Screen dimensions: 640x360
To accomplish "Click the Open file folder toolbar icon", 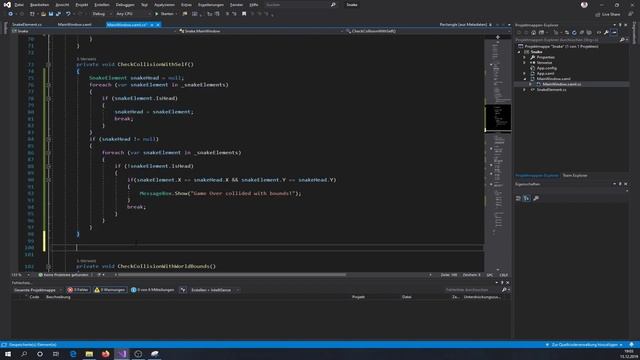I will (x=43, y=14).
